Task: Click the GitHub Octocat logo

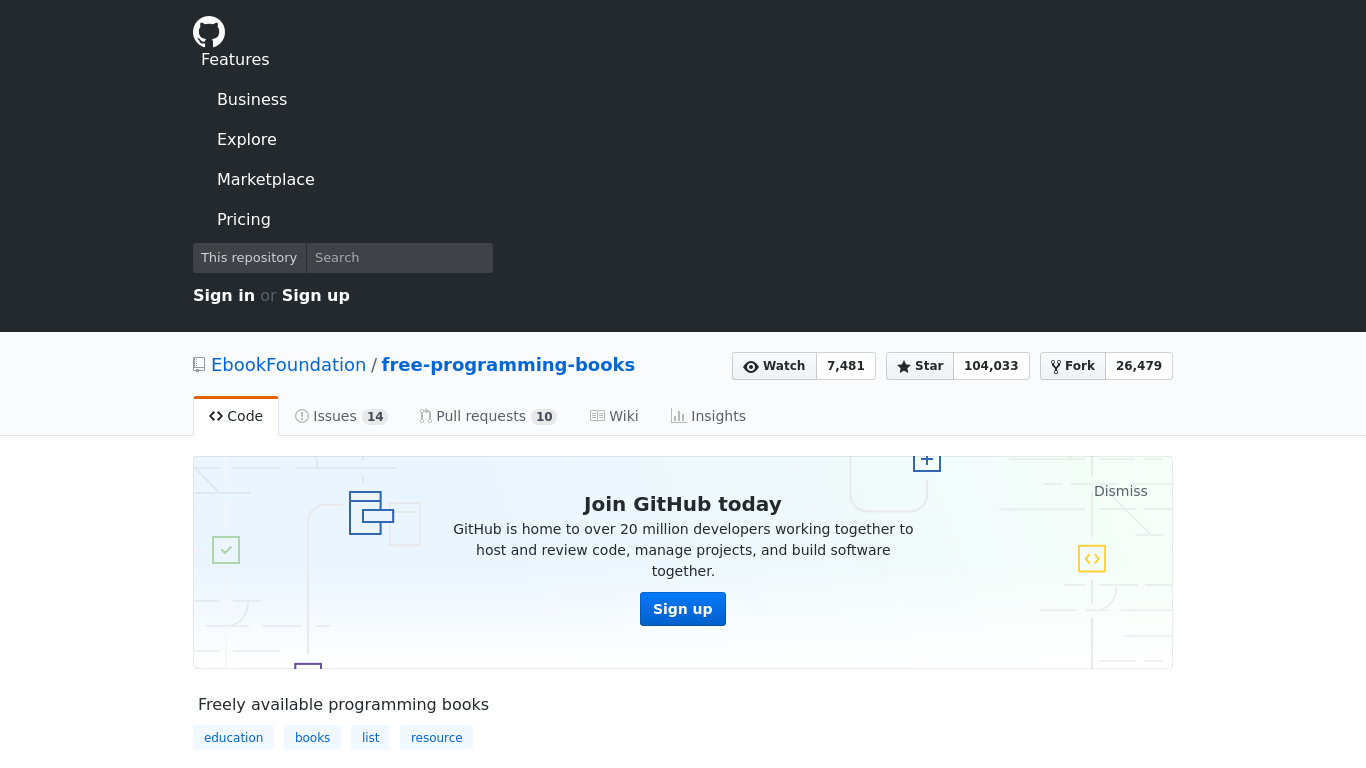Action: click(x=209, y=32)
